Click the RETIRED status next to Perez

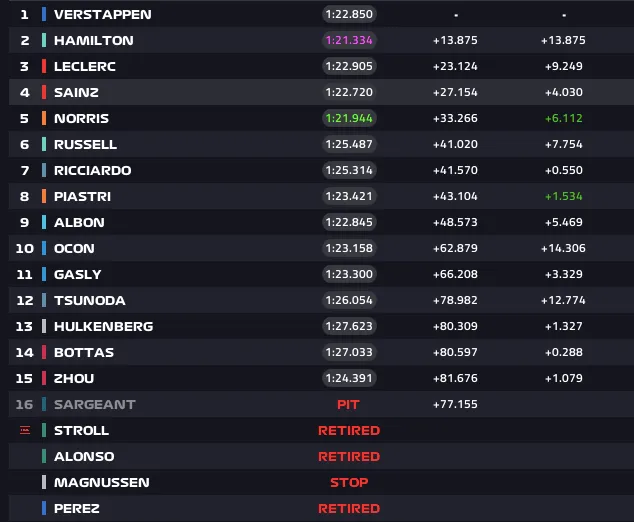pyautogui.click(x=349, y=508)
